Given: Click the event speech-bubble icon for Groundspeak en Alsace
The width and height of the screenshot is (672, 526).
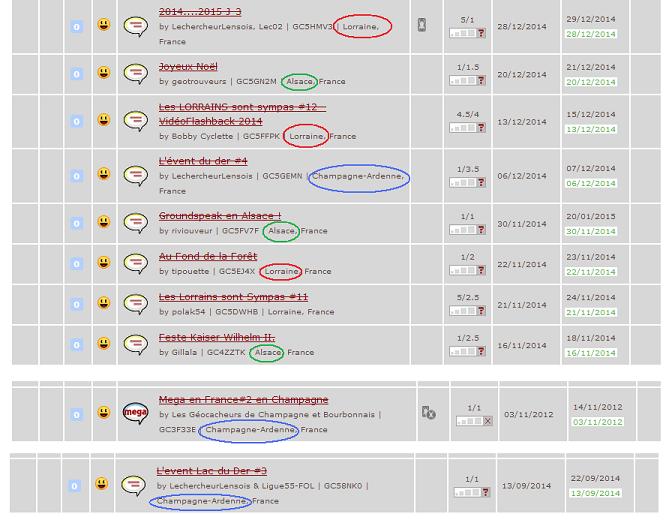Looking at the screenshot, I should (135, 222).
